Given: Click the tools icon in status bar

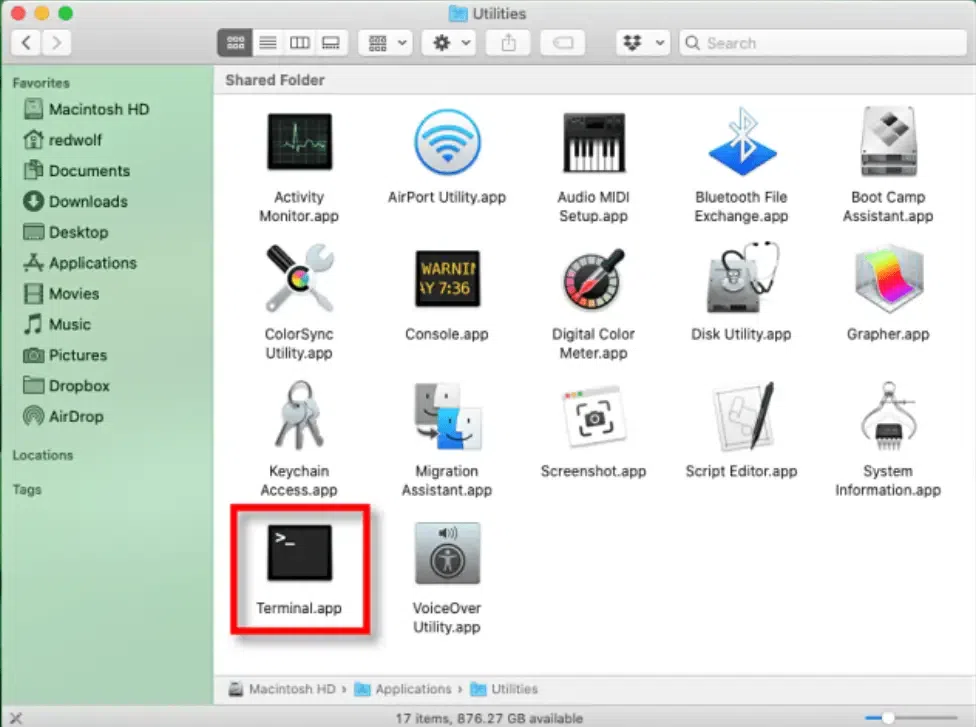Looking at the screenshot, I should pyautogui.click(x=16, y=718).
